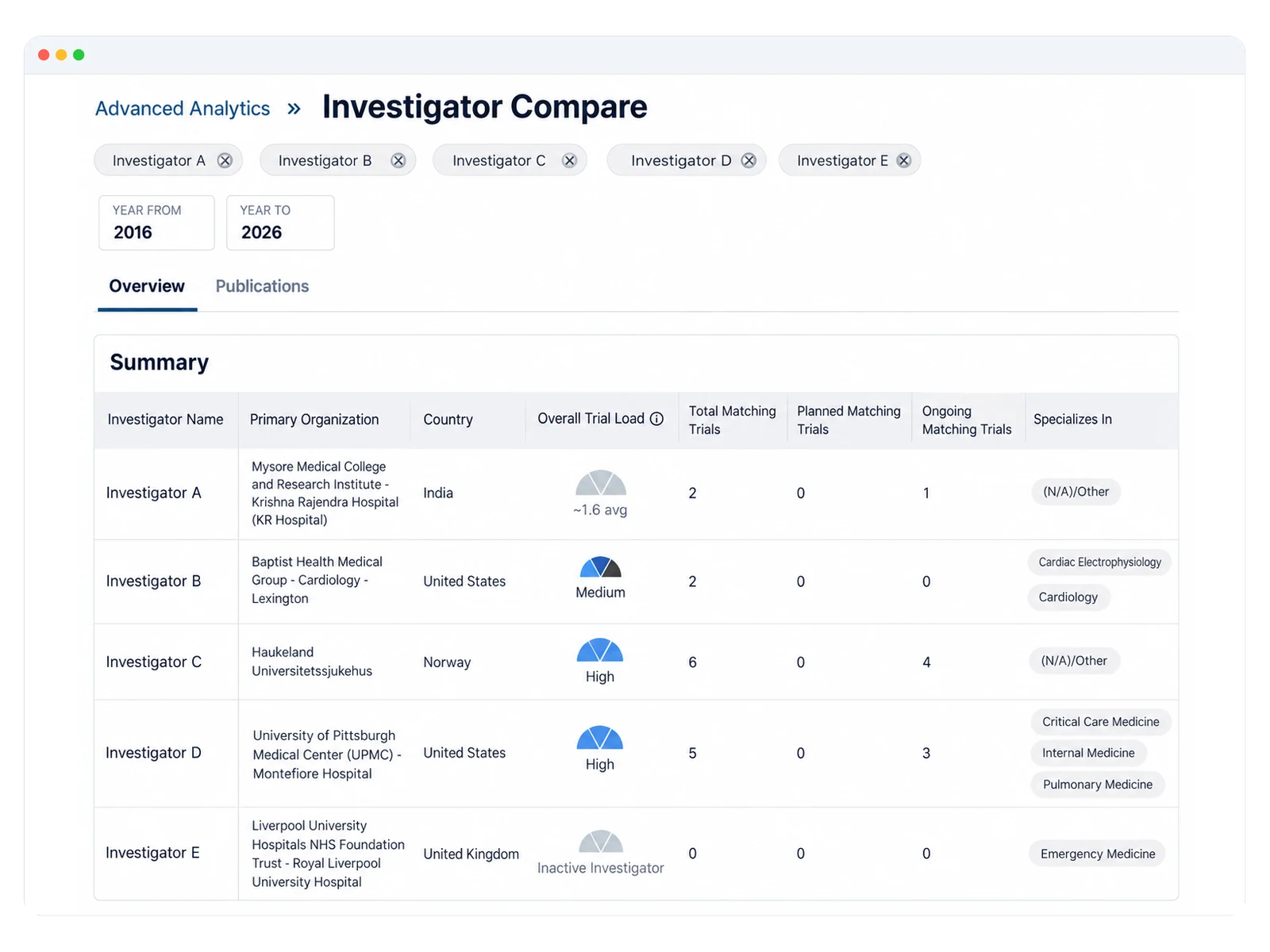Viewport: 1270px width, 952px height.
Task: Select the Investigator D row name
Action: pyautogui.click(x=153, y=753)
